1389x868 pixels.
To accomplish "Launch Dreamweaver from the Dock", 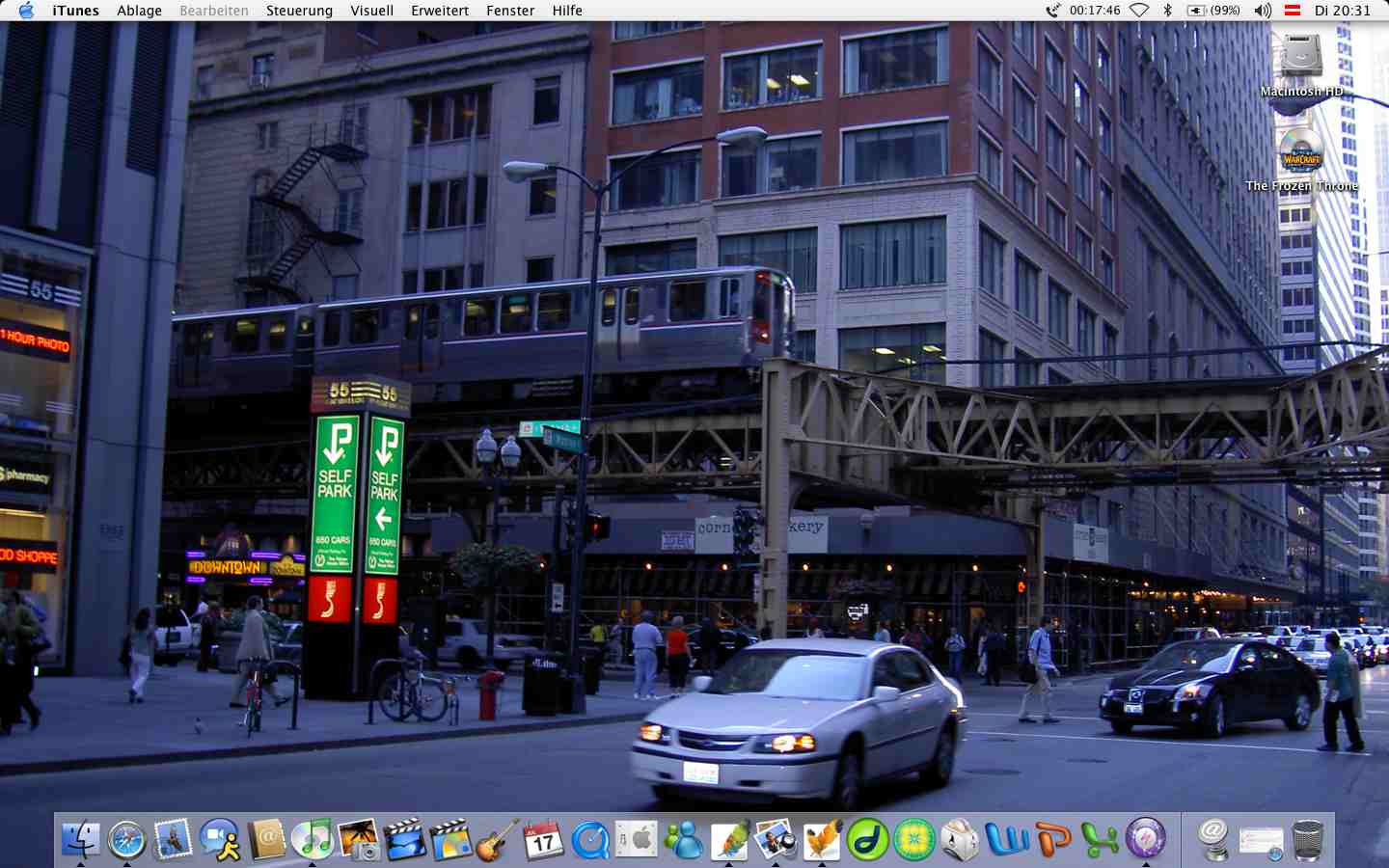I will point(867,840).
